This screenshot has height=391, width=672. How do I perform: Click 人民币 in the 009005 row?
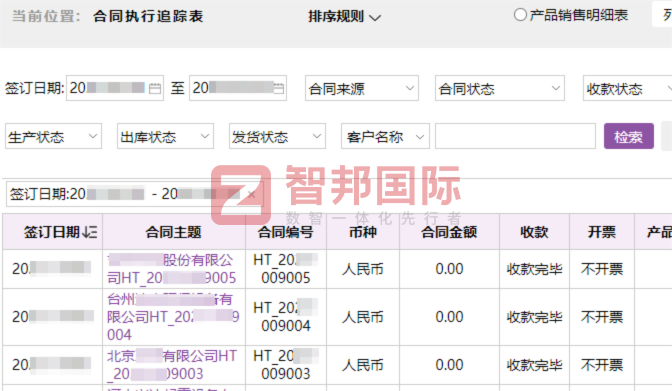coord(363,269)
